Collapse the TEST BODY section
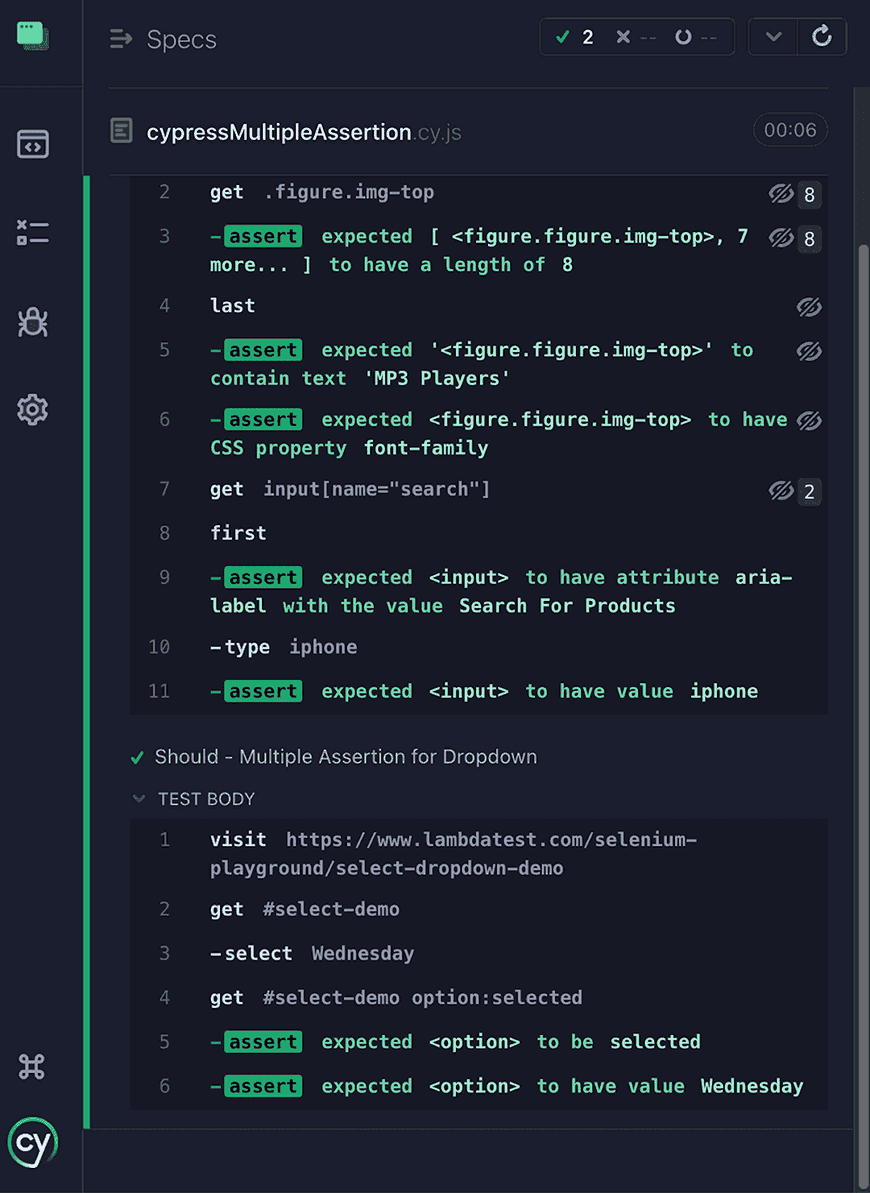 137,799
